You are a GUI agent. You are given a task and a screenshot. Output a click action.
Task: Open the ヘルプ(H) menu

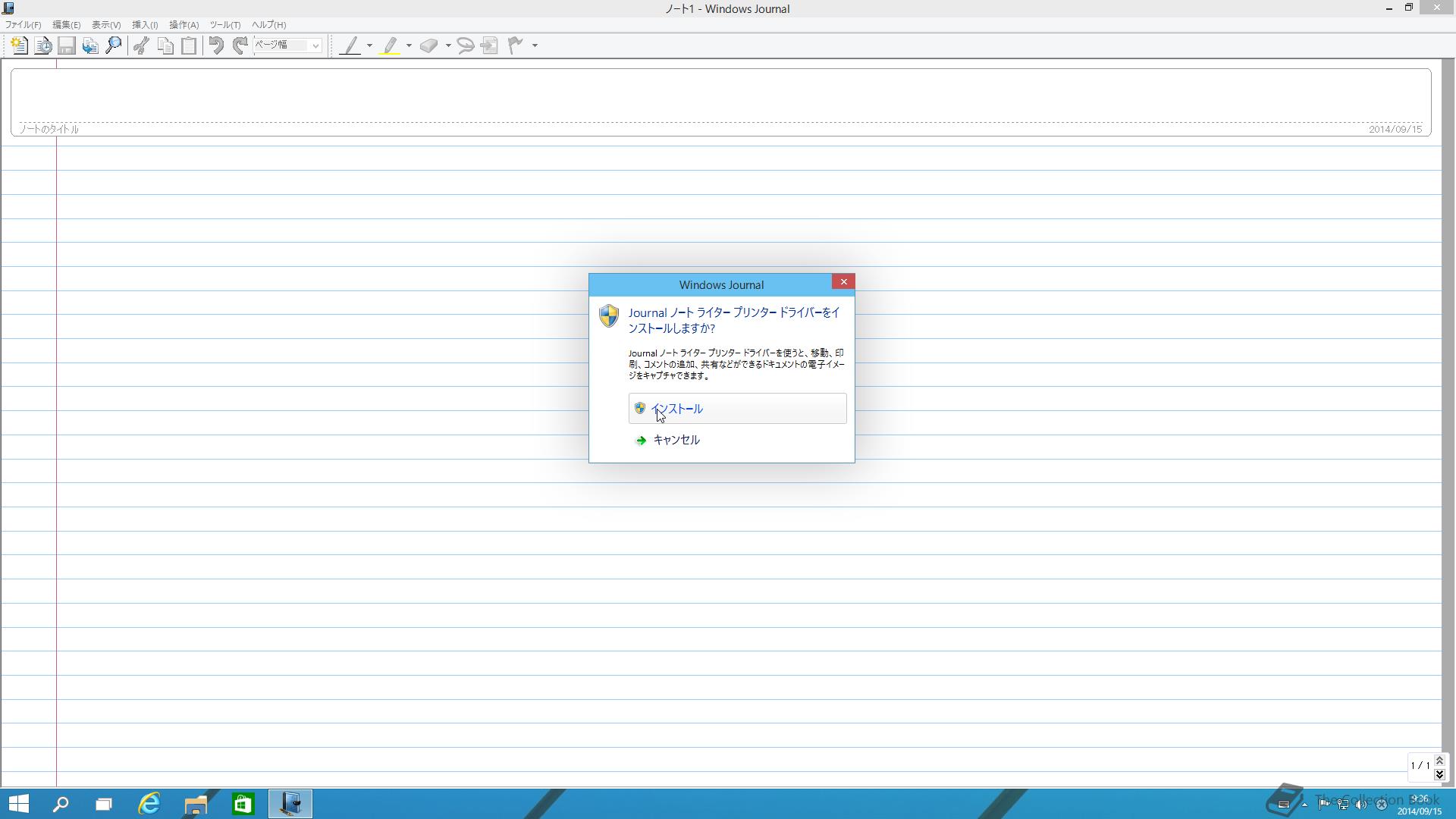pyautogui.click(x=269, y=25)
